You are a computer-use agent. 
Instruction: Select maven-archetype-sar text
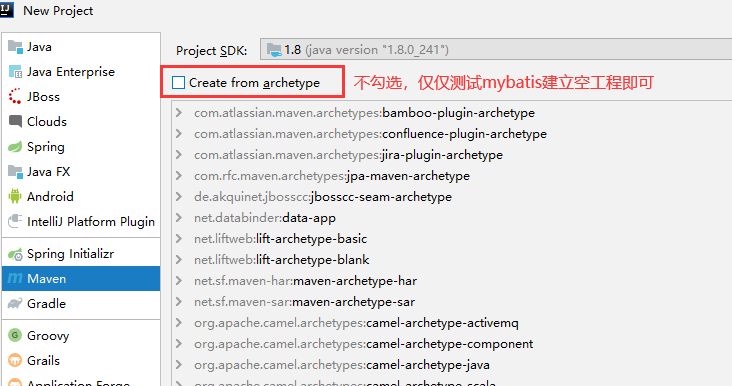tap(353, 302)
